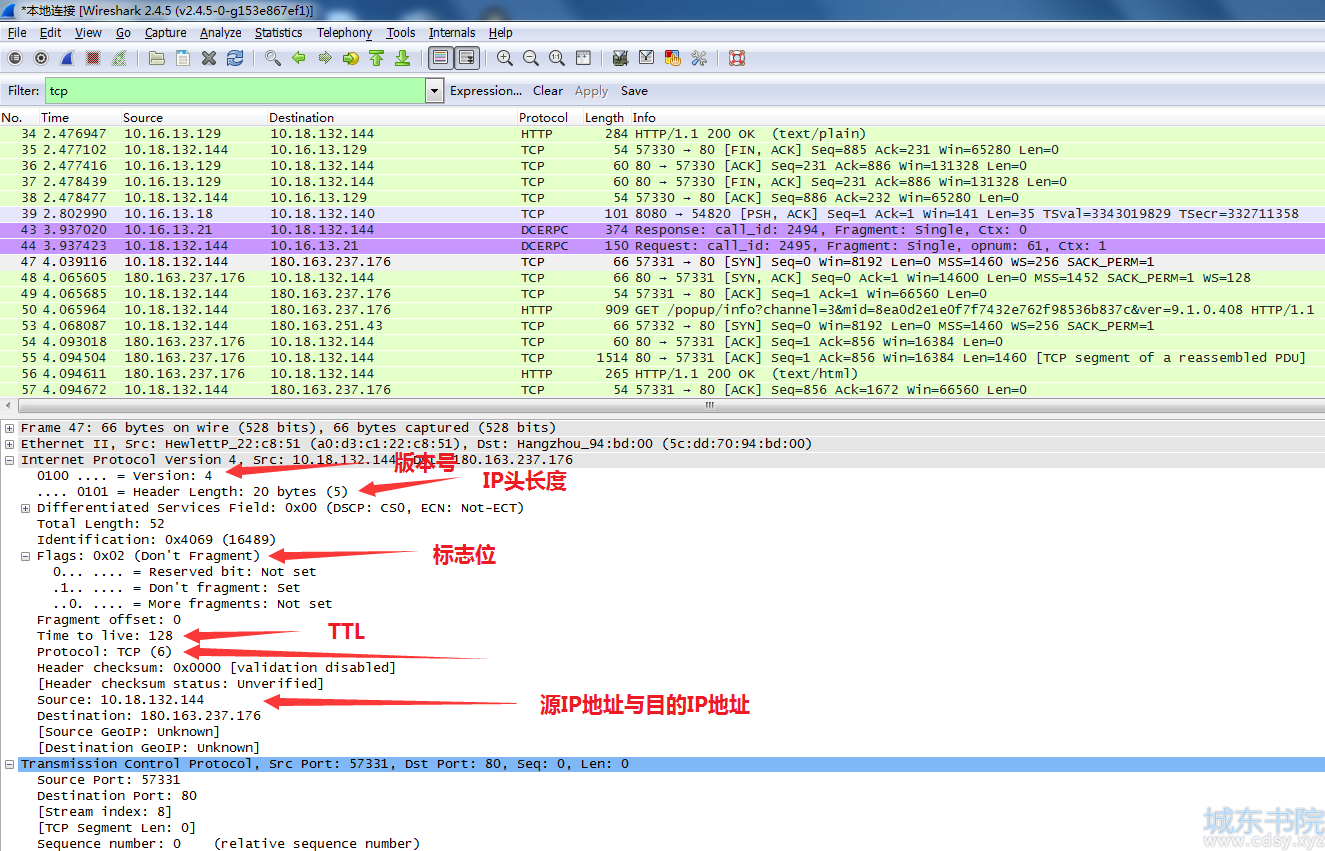Viewport: 1325px width, 851px height.
Task: Open the File menu
Action: click(x=17, y=33)
